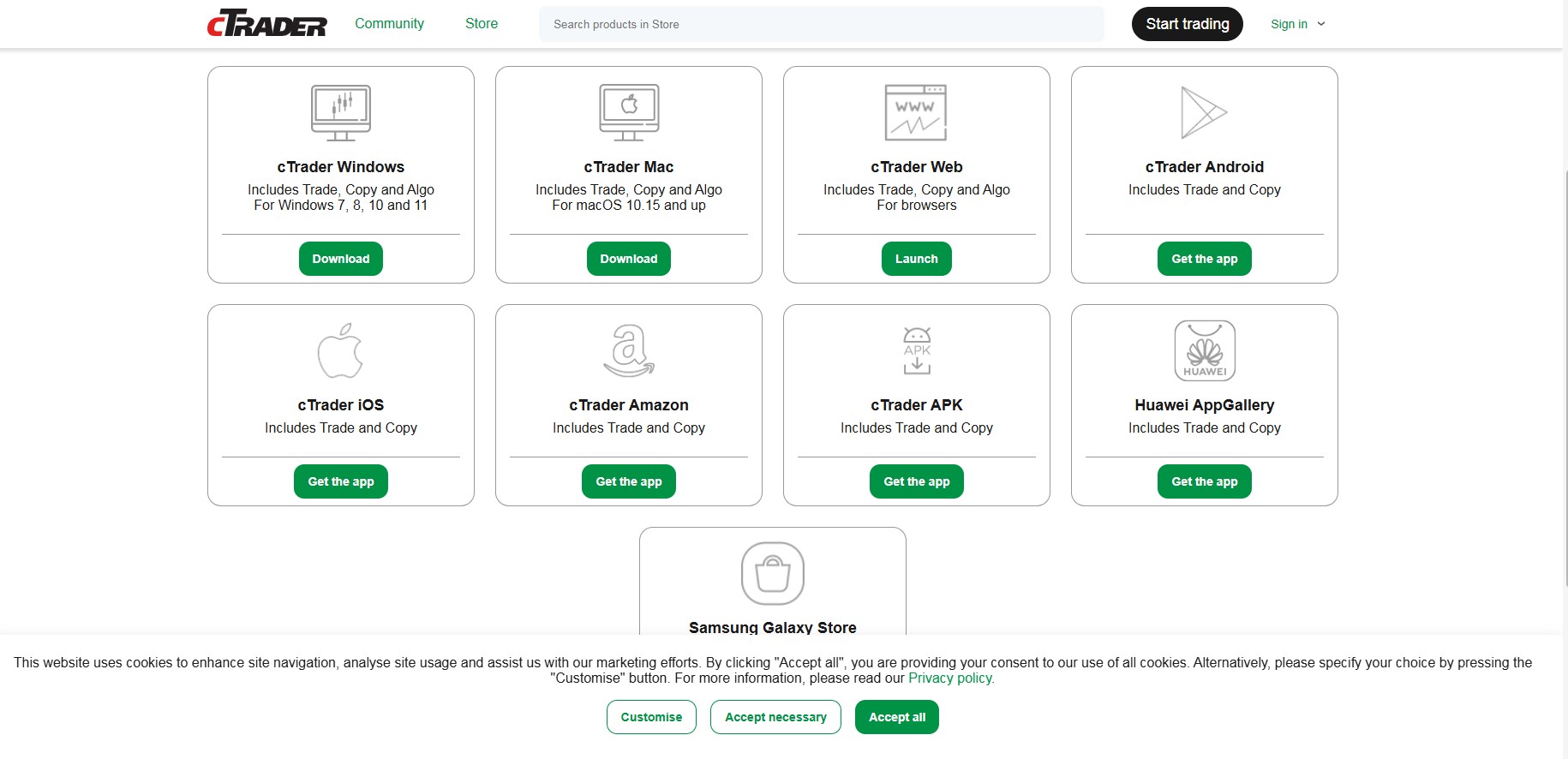Get the app for Huawei AppGallery

[x=1205, y=481]
